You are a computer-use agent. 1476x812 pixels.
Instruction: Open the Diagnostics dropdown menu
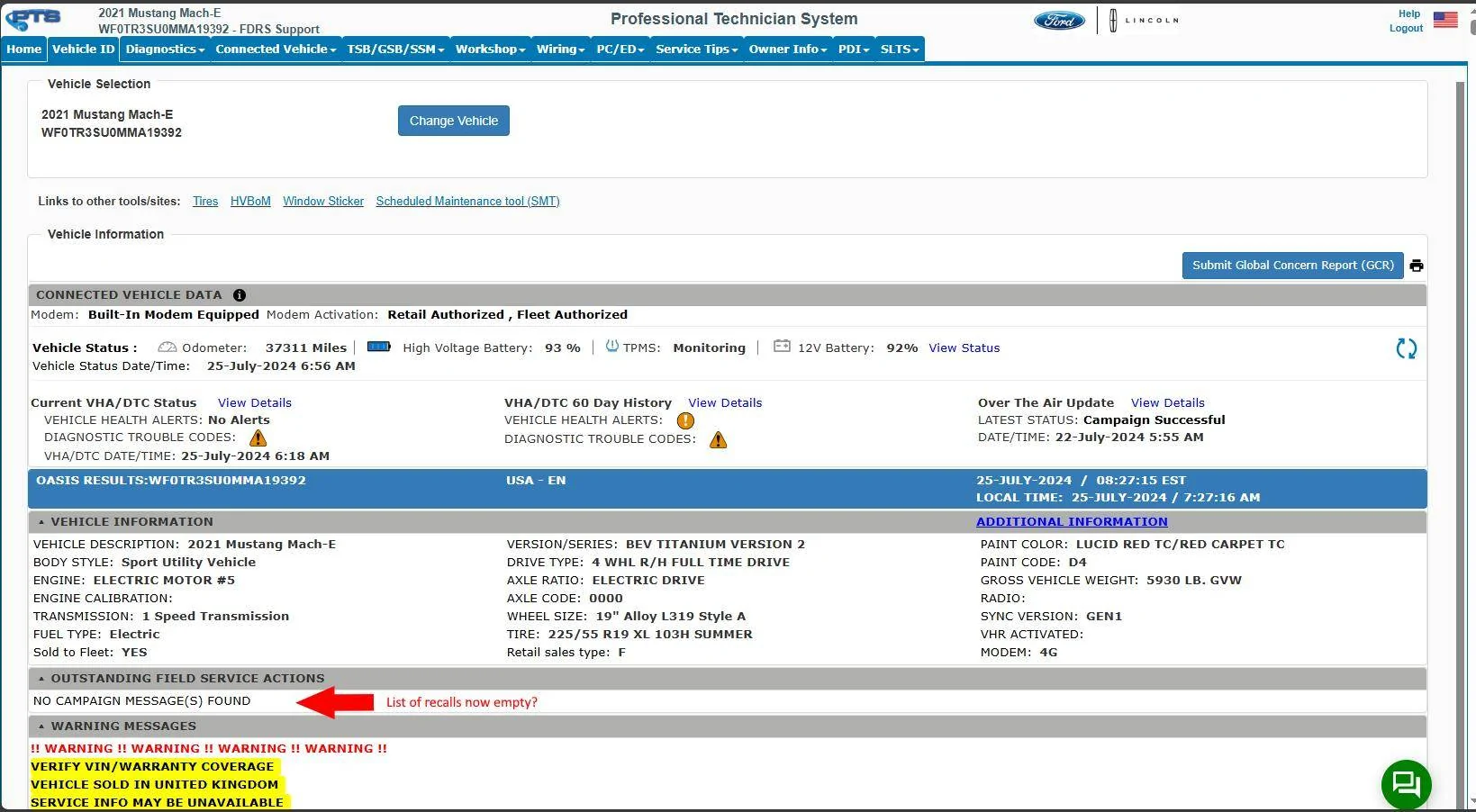coord(165,50)
